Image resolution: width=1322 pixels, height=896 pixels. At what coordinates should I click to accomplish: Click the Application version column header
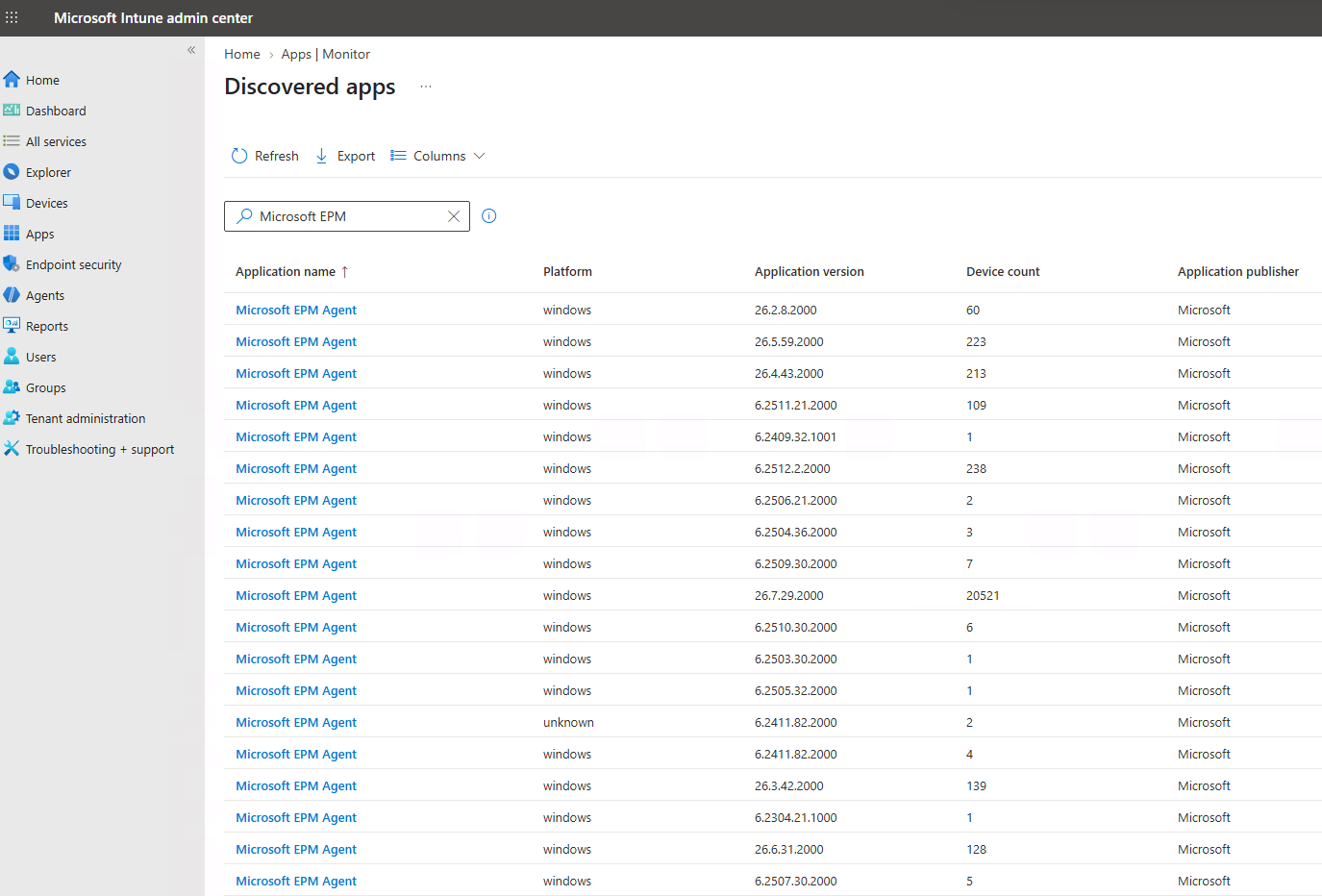click(810, 272)
